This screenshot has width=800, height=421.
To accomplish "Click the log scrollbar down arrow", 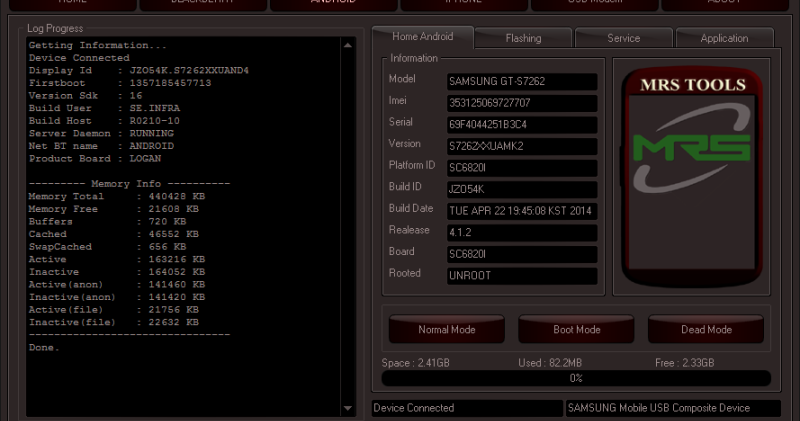I will (348, 408).
